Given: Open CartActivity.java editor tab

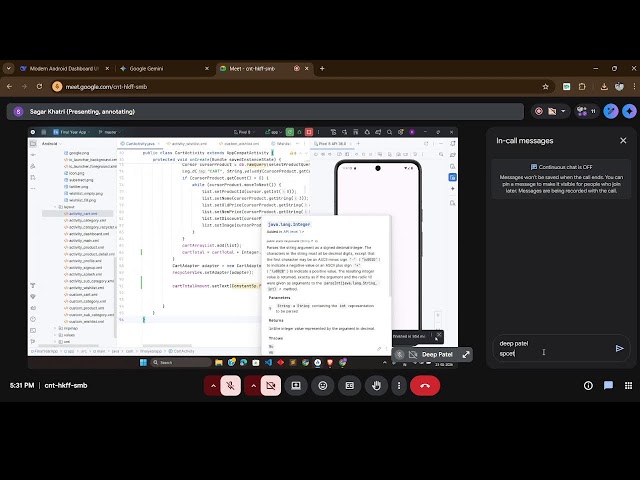Looking at the screenshot, I should [x=138, y=144].
